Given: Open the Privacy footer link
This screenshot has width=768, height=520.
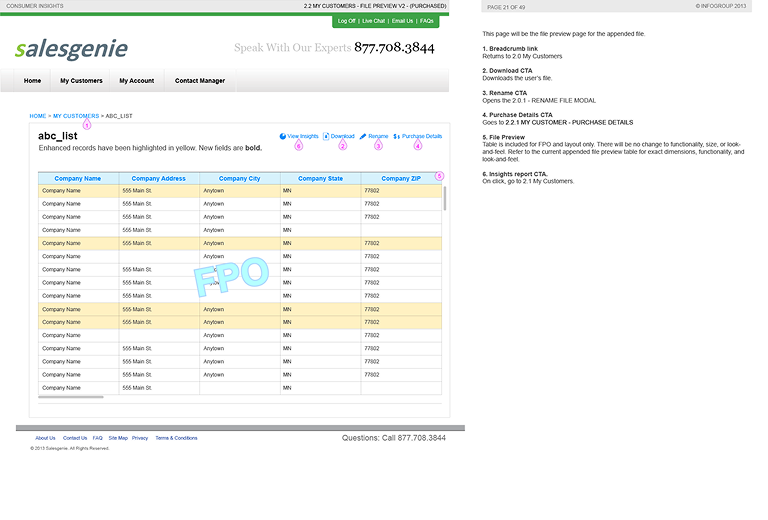Looking at the screenshot, I should (x=140, y=438).
